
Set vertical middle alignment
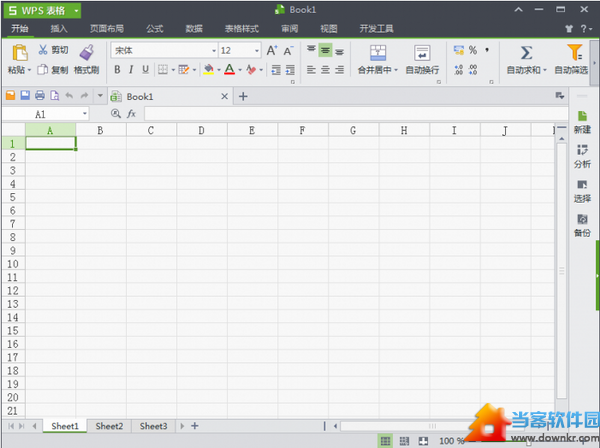coord(325,50)
